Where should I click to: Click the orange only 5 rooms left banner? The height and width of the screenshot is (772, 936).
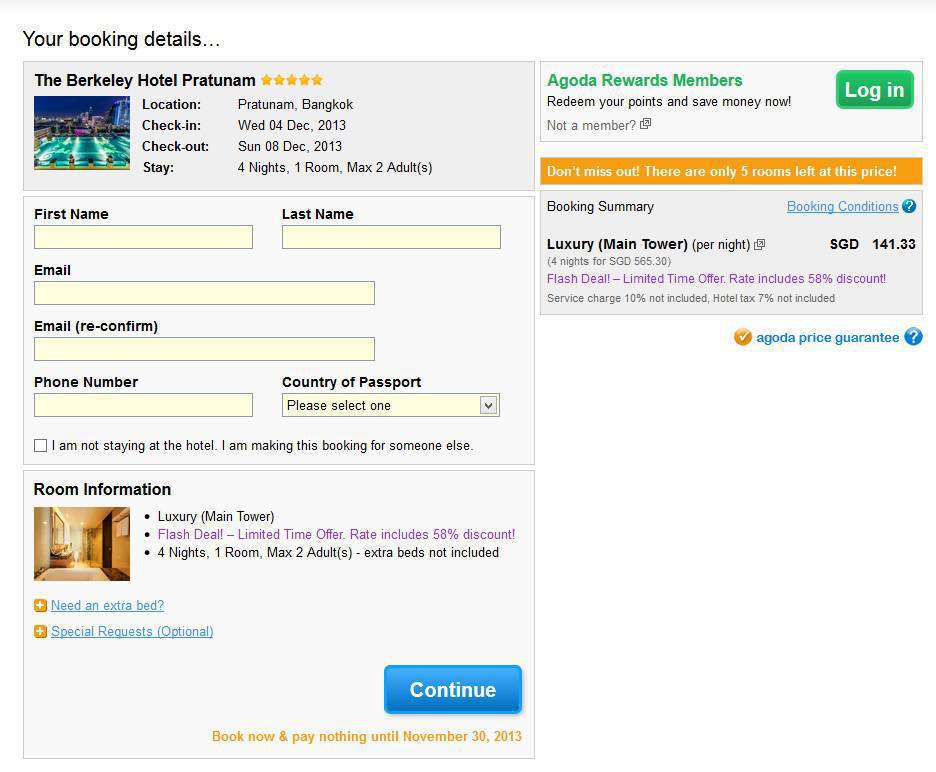tap(731, 171)
